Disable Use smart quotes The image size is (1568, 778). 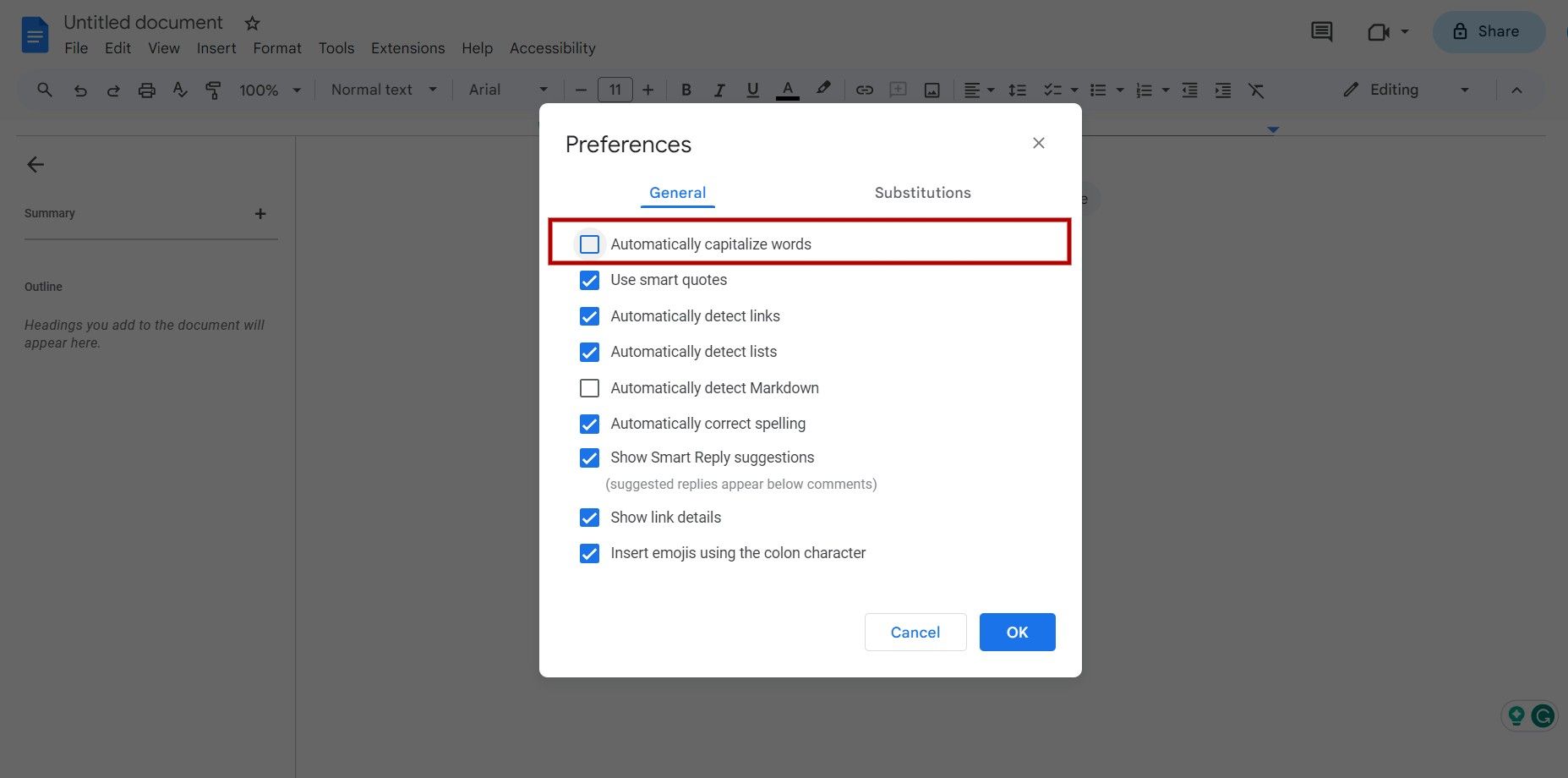coord(589,280)
